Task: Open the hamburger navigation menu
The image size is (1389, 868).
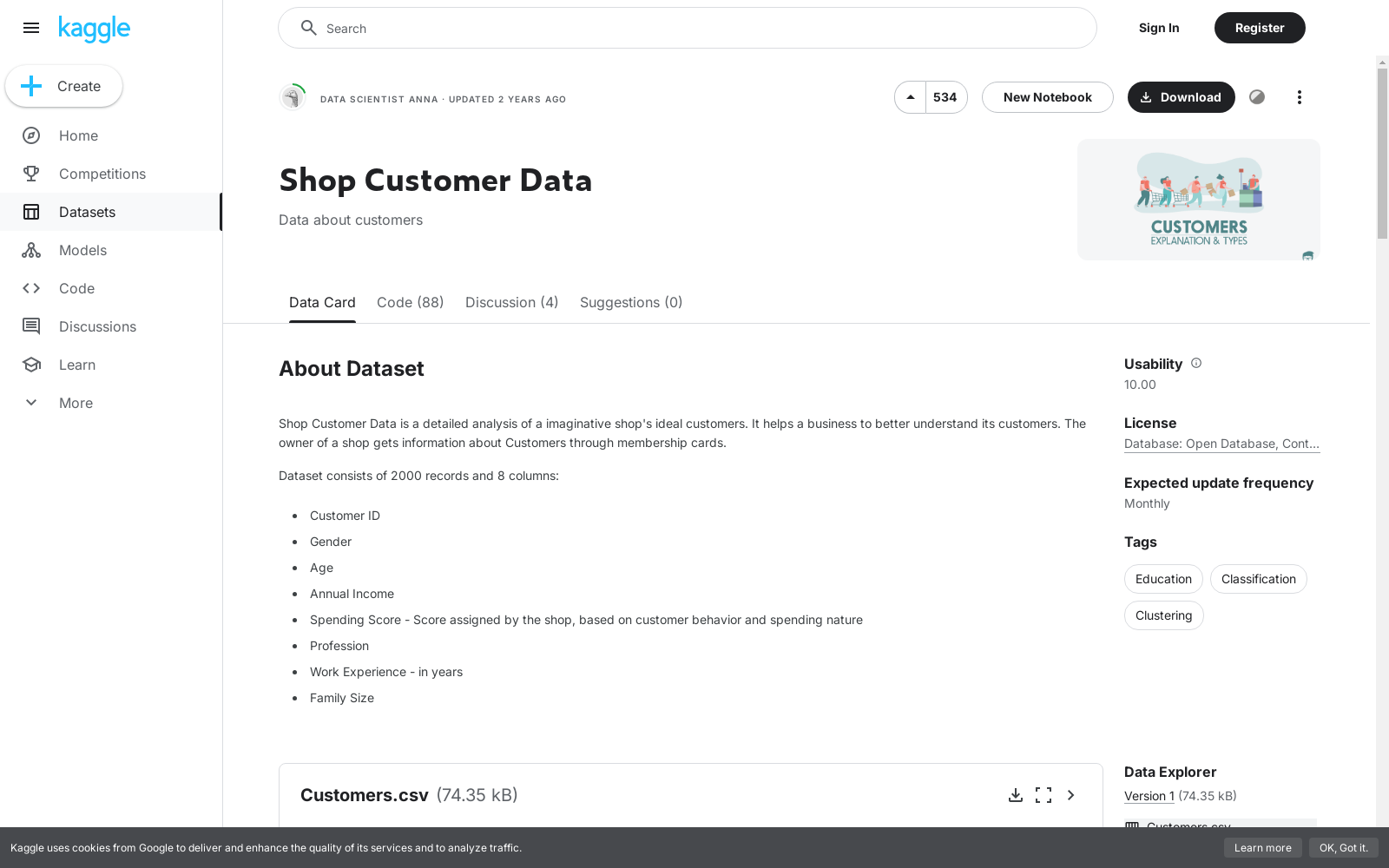Action: [x=31, y=28]
